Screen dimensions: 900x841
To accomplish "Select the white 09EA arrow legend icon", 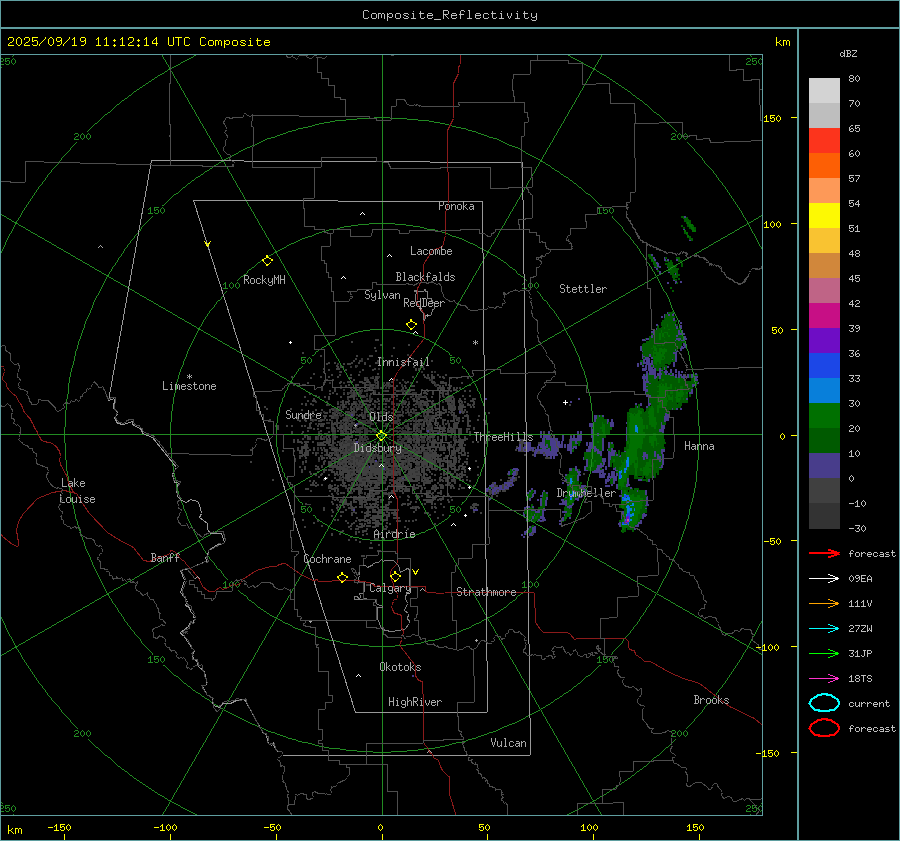I will pyautogui.click(x=824, y=578).
